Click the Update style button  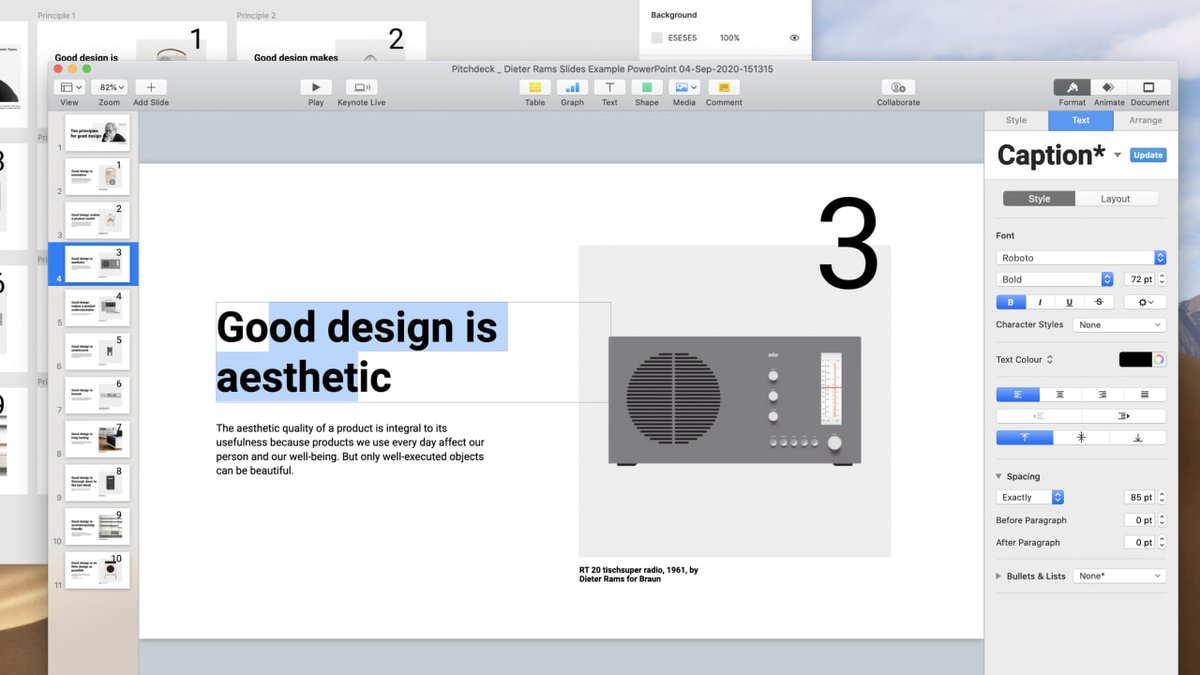(x=1148, y=155)
